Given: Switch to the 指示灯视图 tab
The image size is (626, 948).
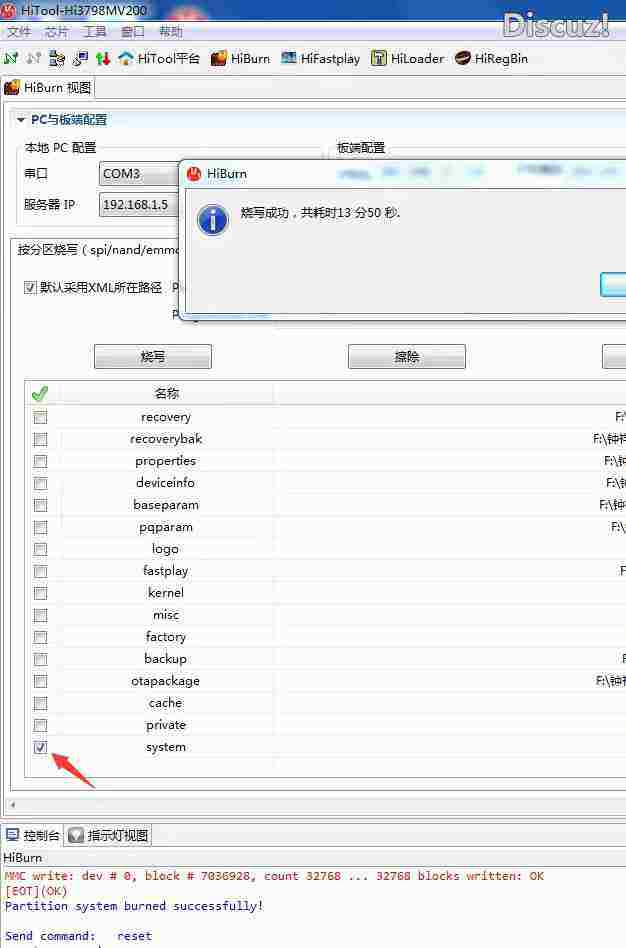Looking at the screenshot, I should click(108, 835).
